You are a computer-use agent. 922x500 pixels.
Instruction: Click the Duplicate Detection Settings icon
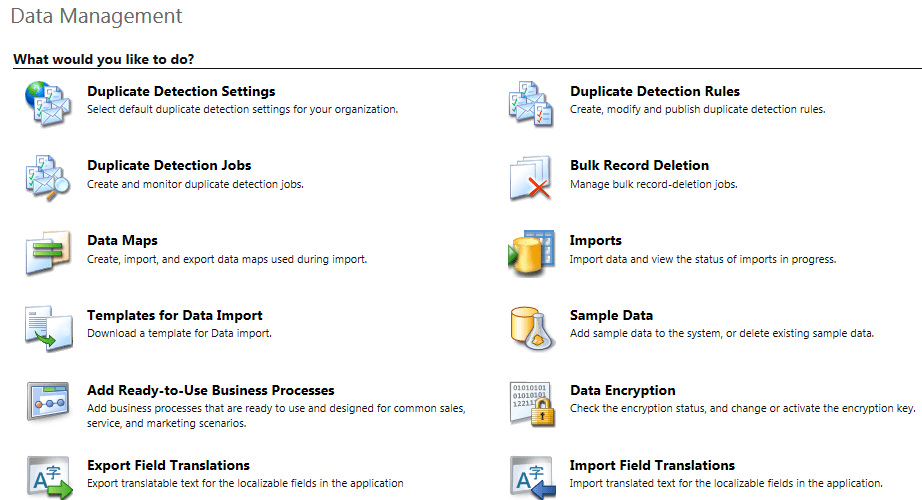pos(48,102)
